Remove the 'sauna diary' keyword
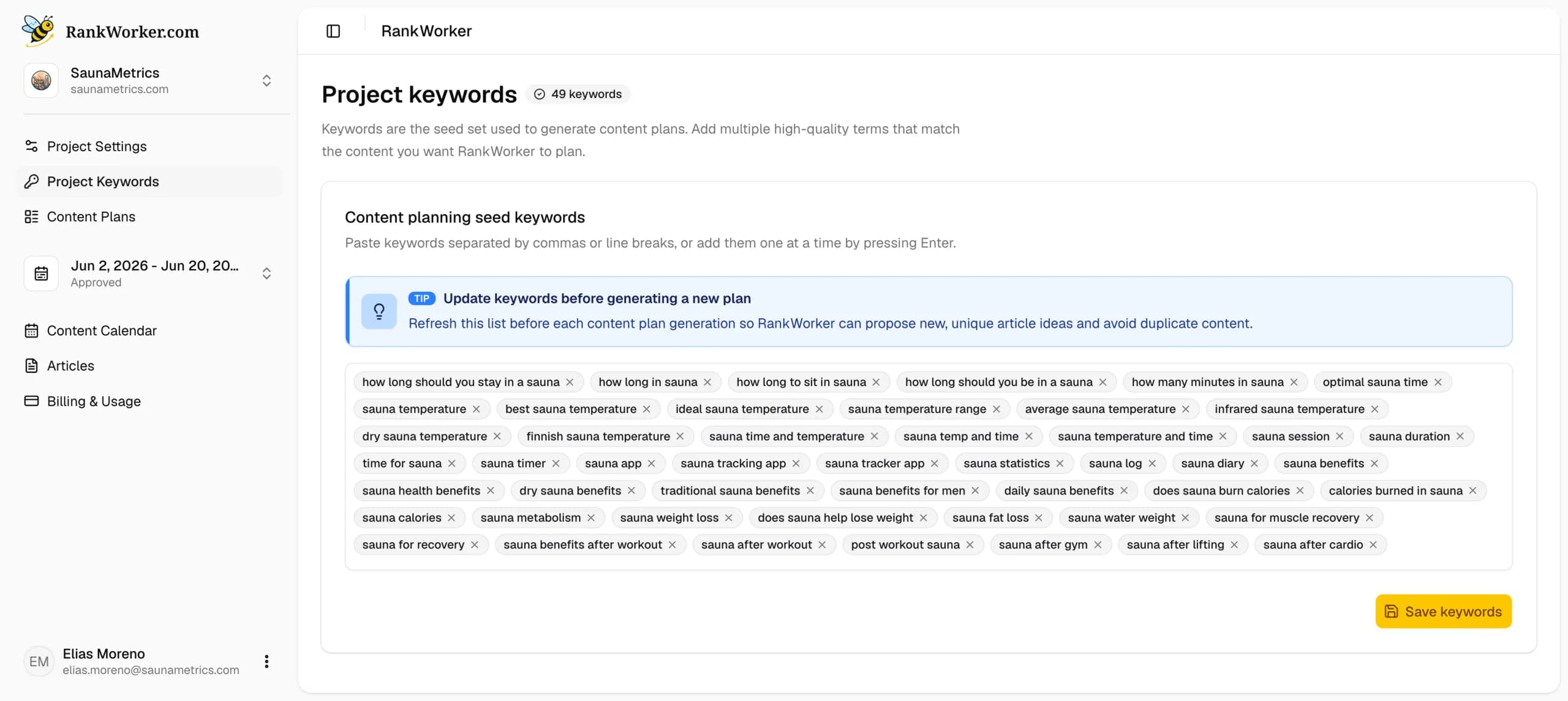Image resolution: width=1568 pixels, height=701 pixels. click(1254, 464)
